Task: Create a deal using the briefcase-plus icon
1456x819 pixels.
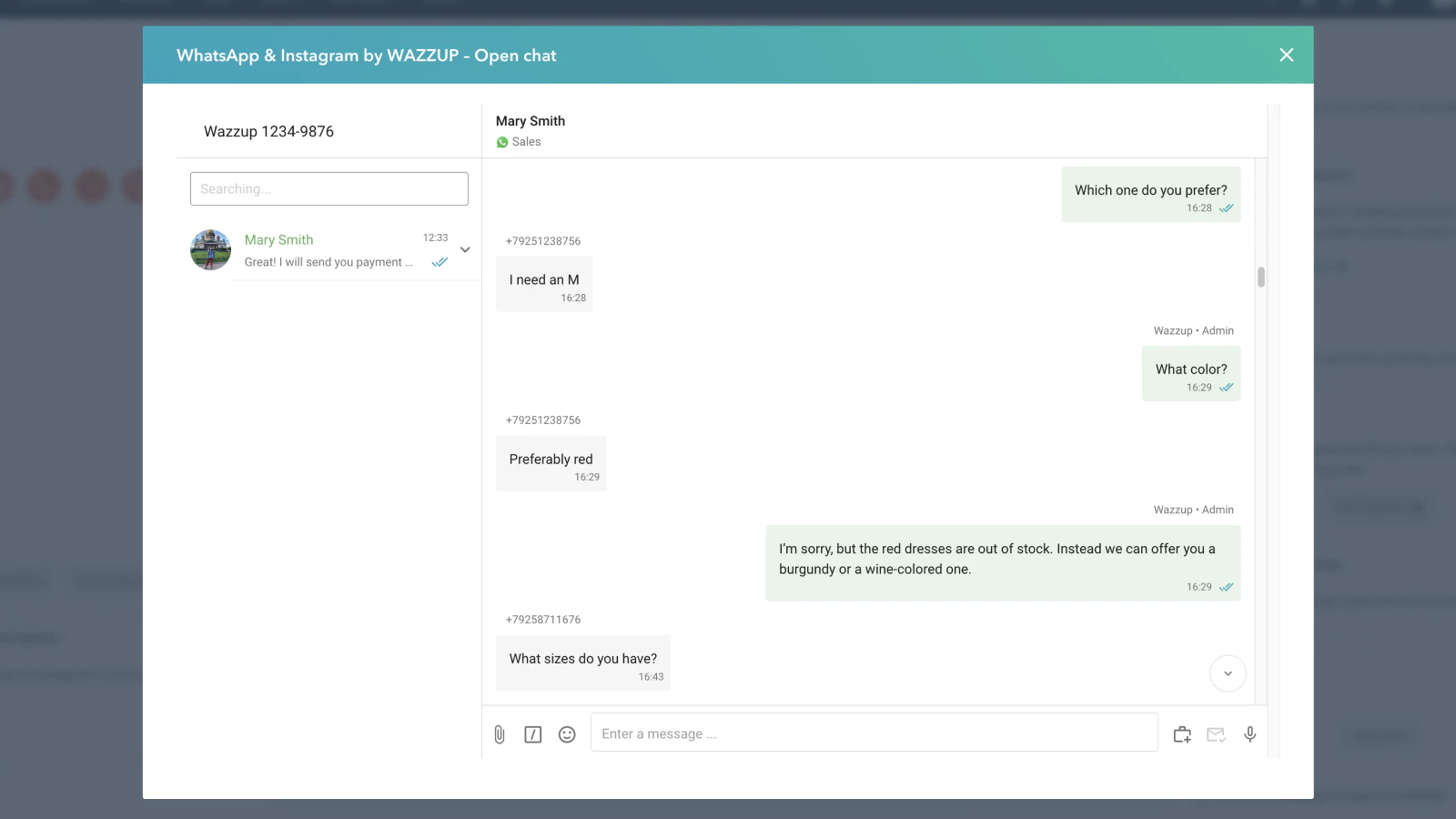Action: click(x=1181, y=733)
